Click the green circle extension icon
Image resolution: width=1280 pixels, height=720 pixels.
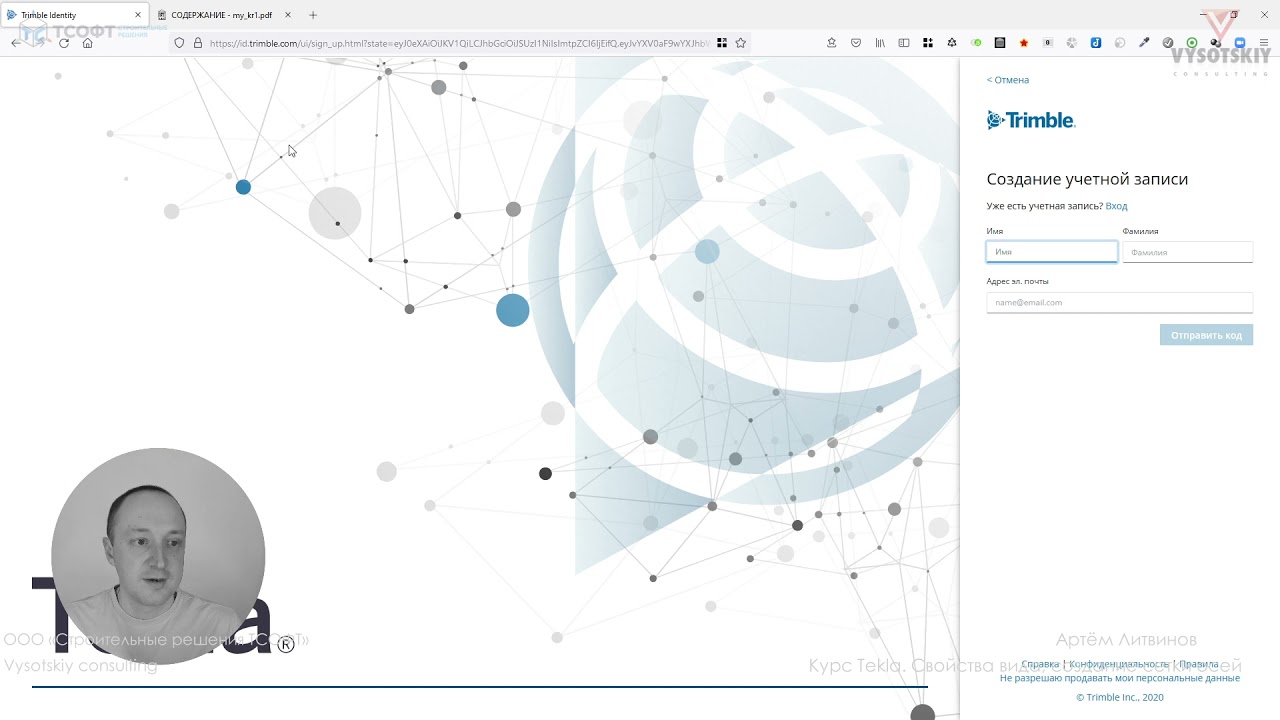[1192, 43]
